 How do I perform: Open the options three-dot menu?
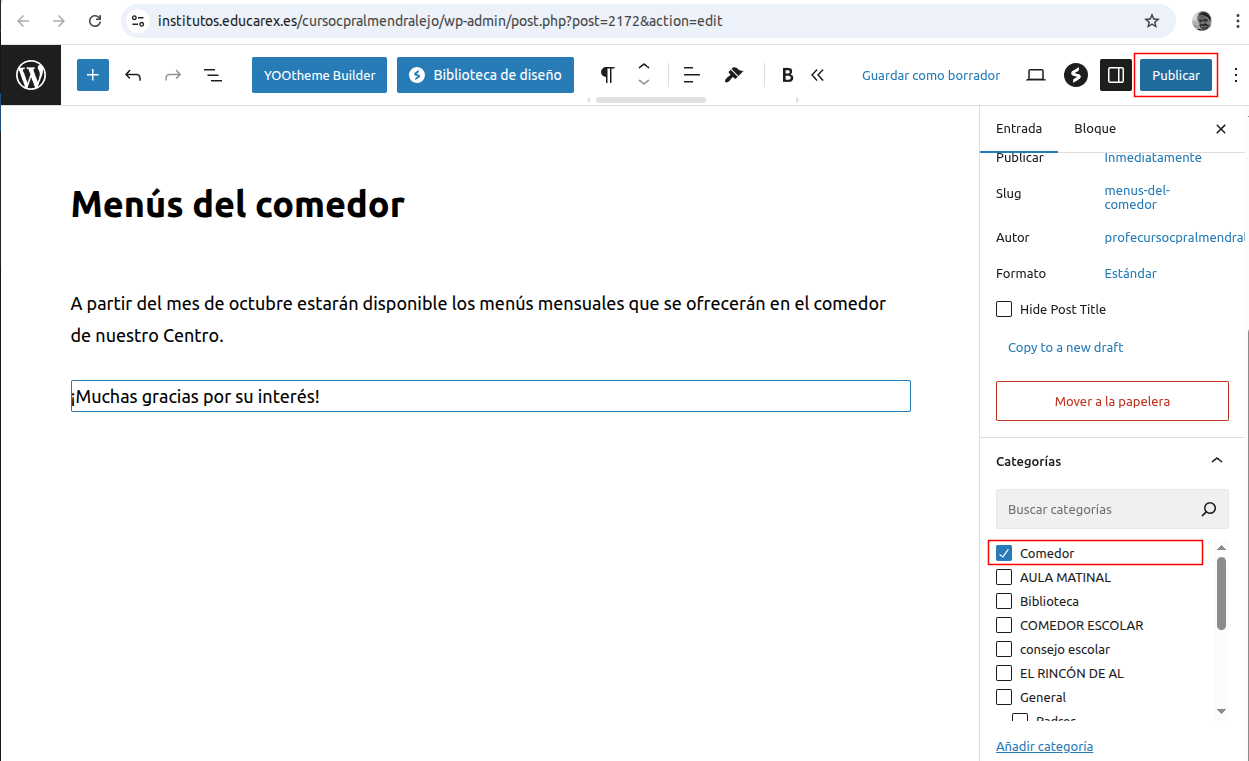coord(1236,75)
